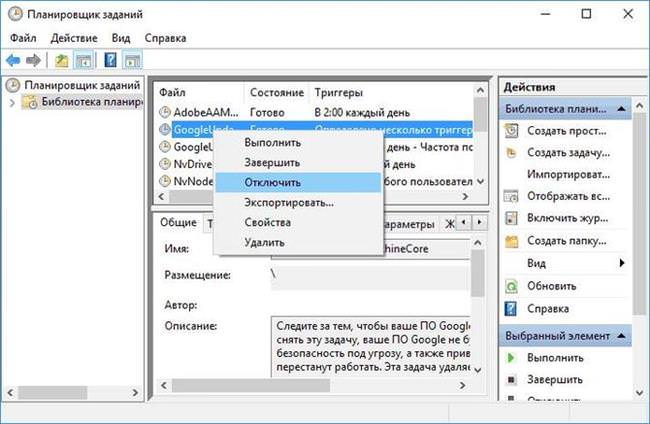Screen dimensions: 650x424
Task: Click the Планировщик заданий root clock icon
Action: pyautogui.click(x=13, y=85)
